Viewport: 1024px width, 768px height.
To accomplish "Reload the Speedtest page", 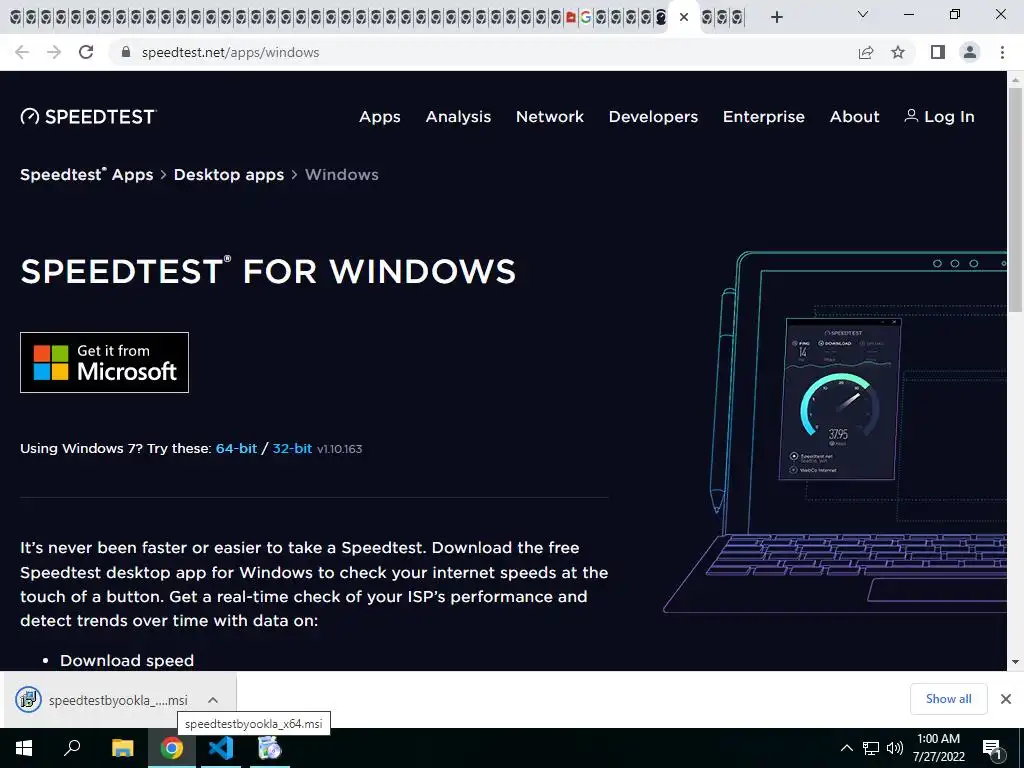I will pyautogui.click(x=86, y=52).
